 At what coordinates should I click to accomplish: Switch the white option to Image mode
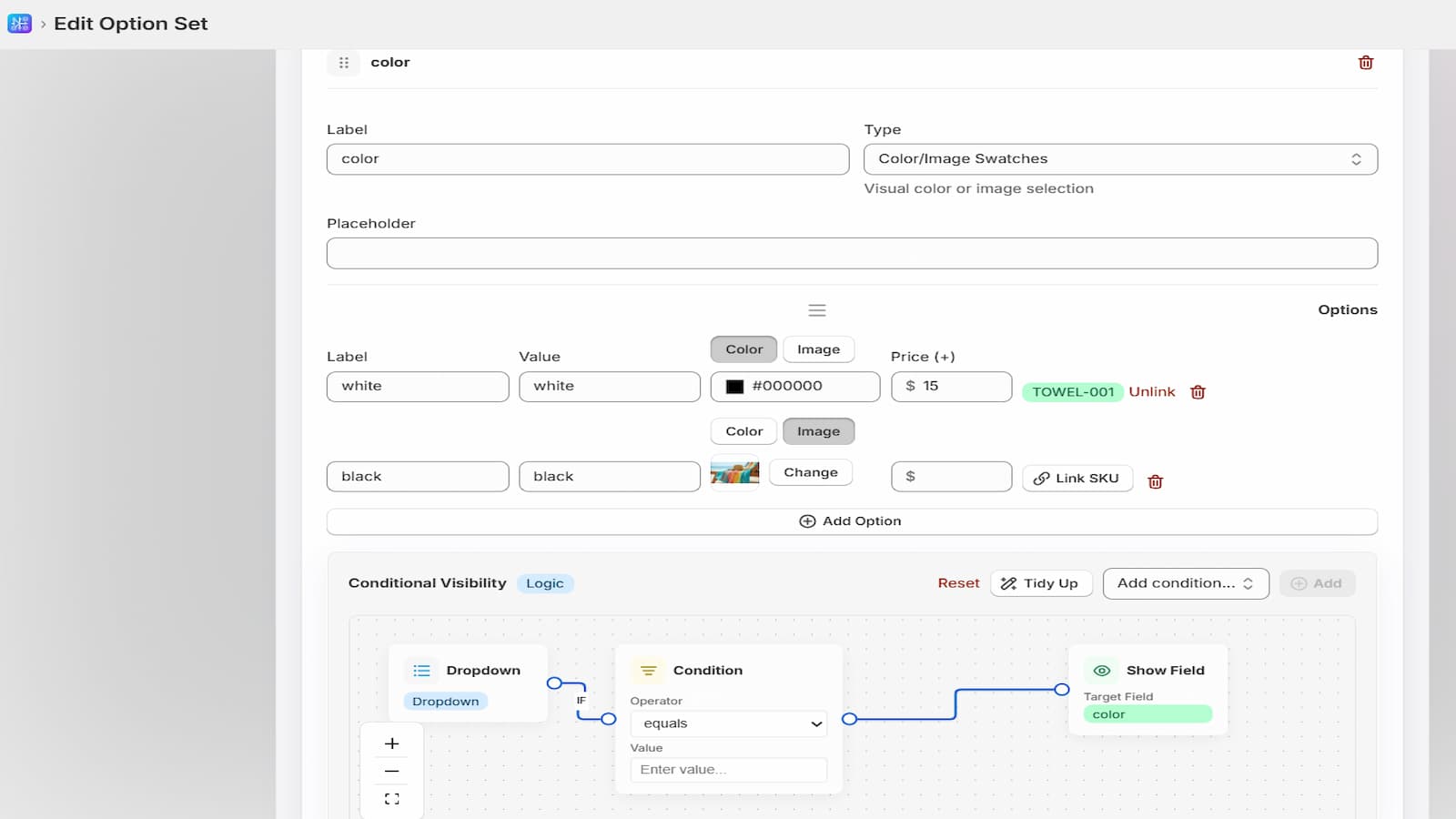pos(817,349)
